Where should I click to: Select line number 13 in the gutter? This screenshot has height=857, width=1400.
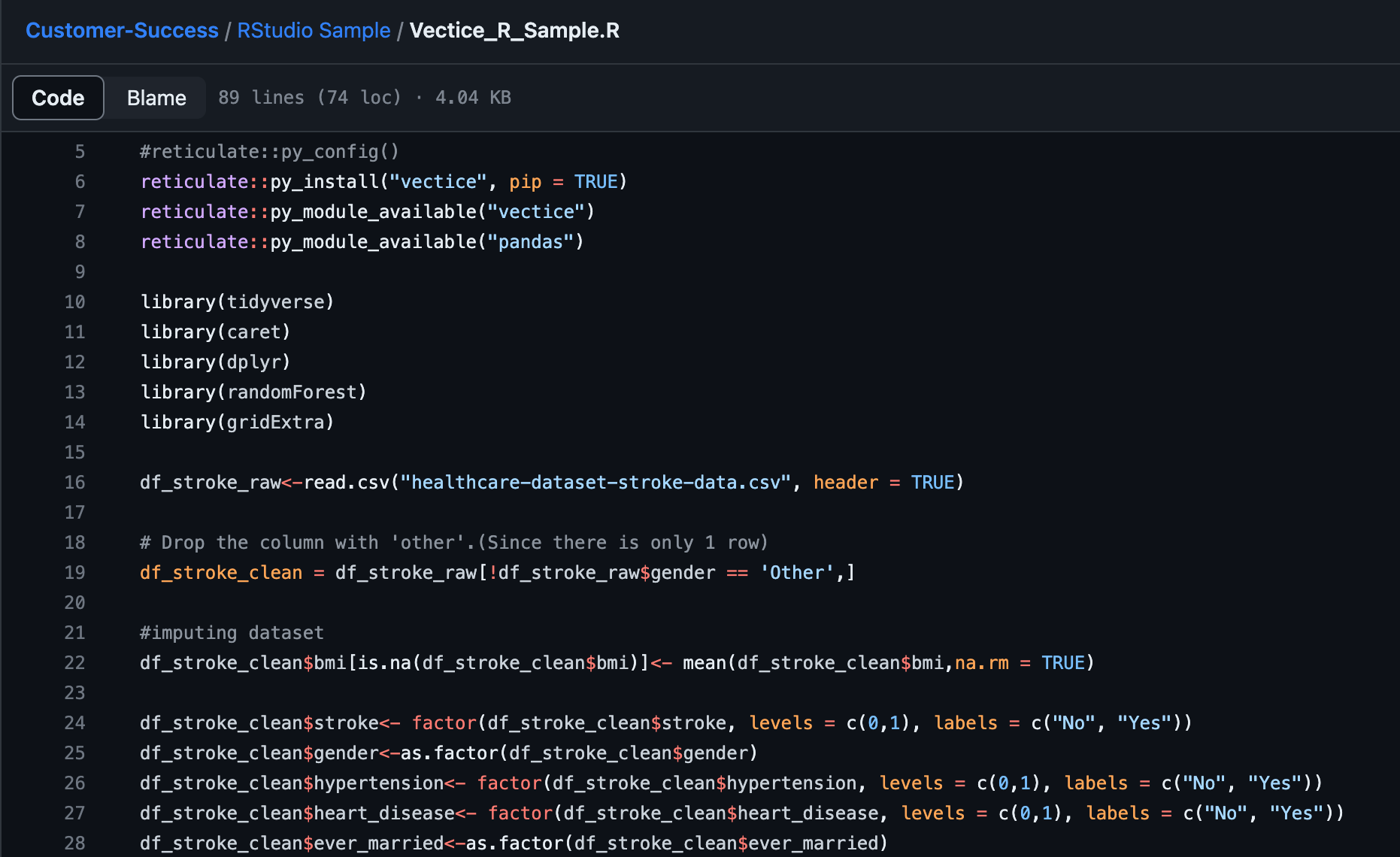(75, 392)
